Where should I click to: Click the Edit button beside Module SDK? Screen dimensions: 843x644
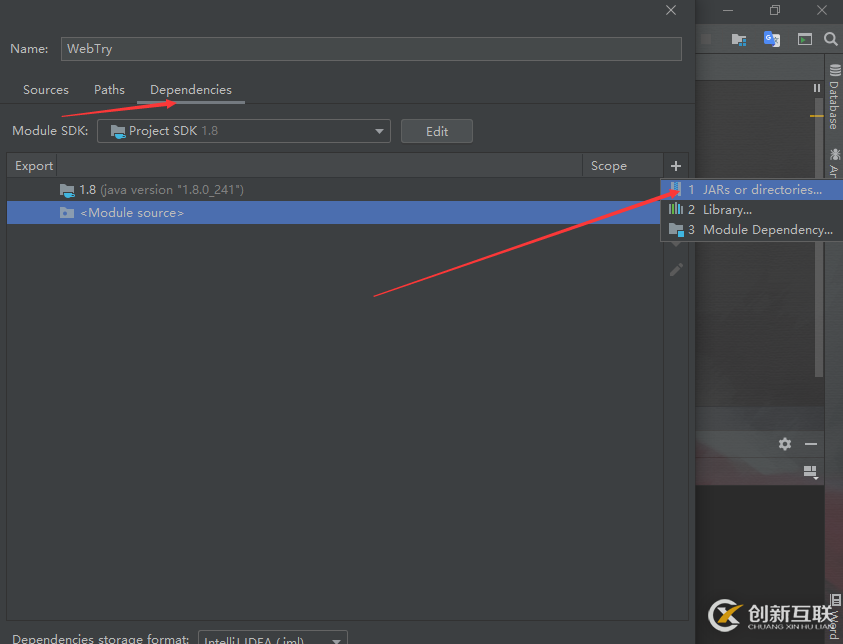pyautogui.click(x=437, y=131)
